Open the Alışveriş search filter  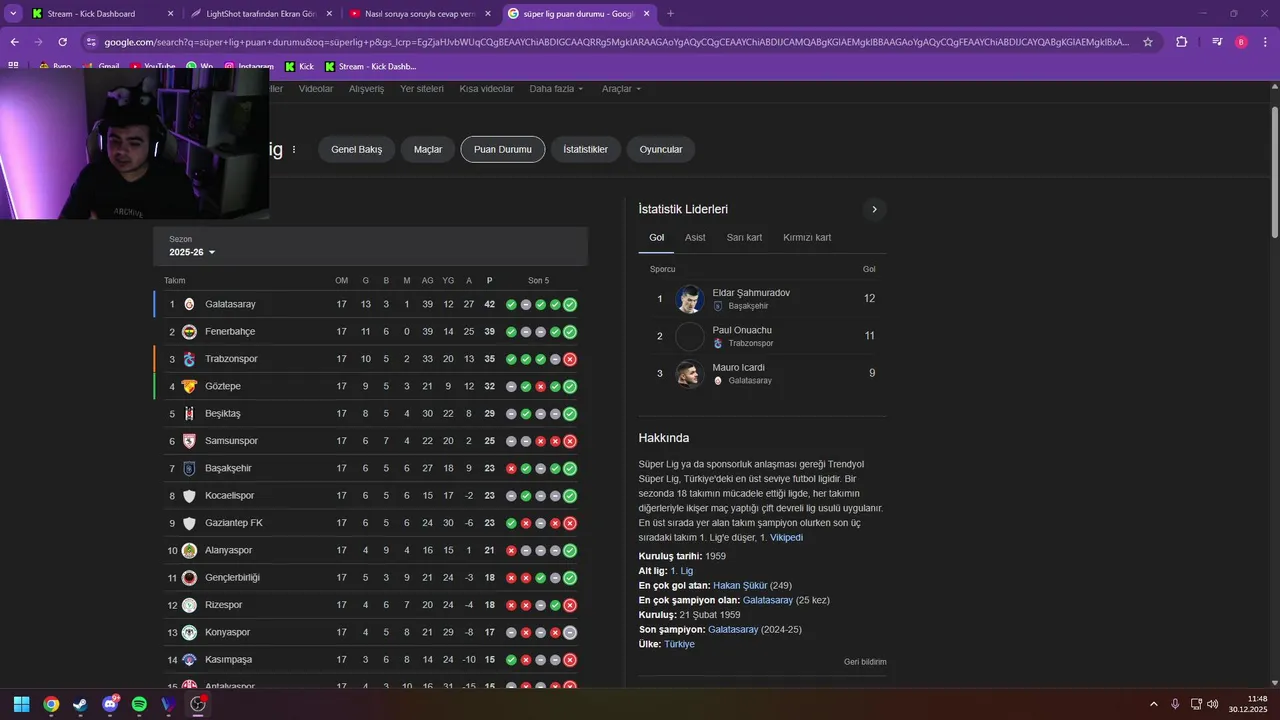[366, 89]
